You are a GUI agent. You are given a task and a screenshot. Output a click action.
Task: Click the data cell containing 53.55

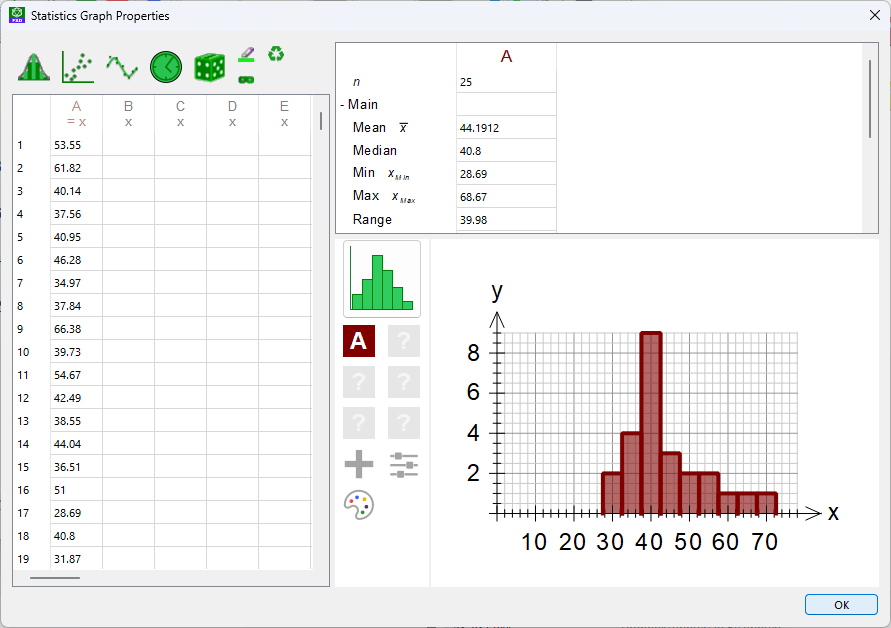click(76, 145)
